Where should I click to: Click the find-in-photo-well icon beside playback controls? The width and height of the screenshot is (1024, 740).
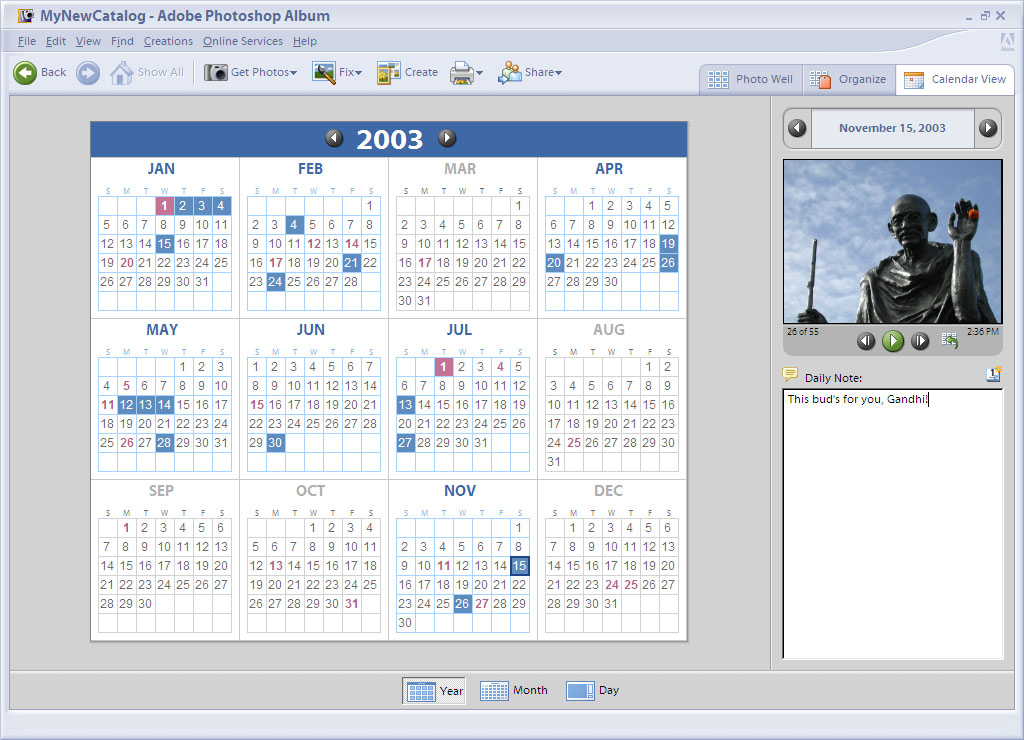pos(949,341)
